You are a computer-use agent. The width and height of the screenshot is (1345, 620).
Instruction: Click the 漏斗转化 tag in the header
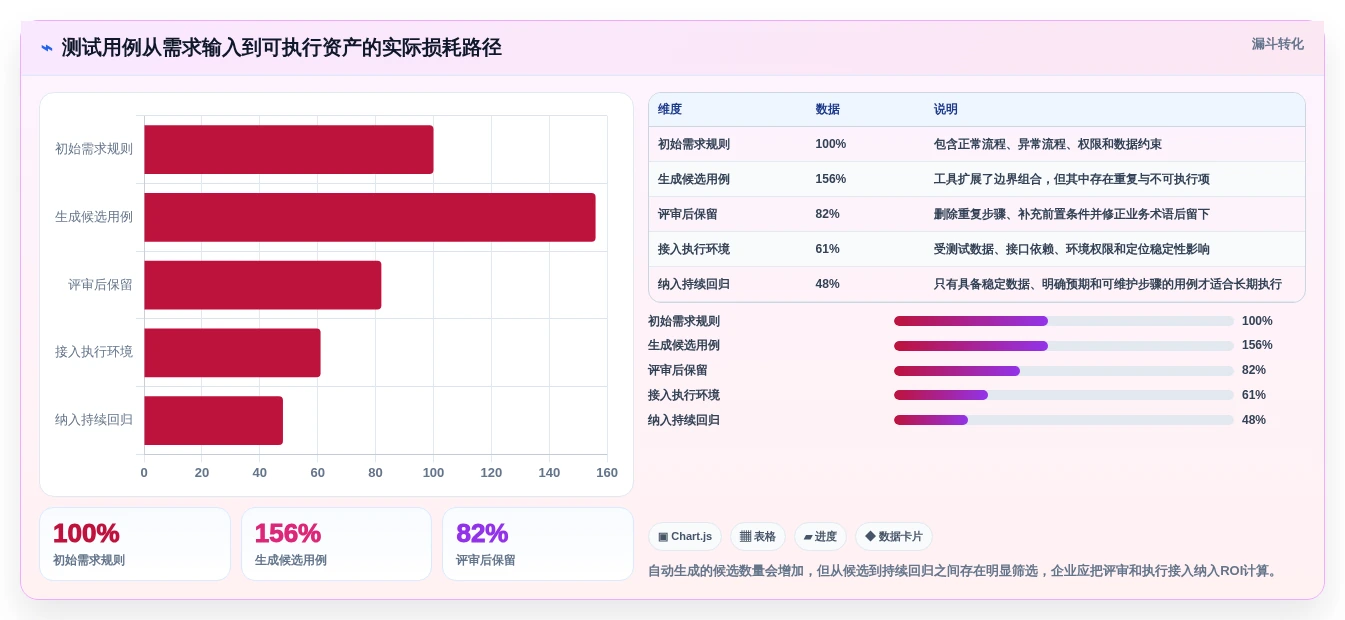1277,44
